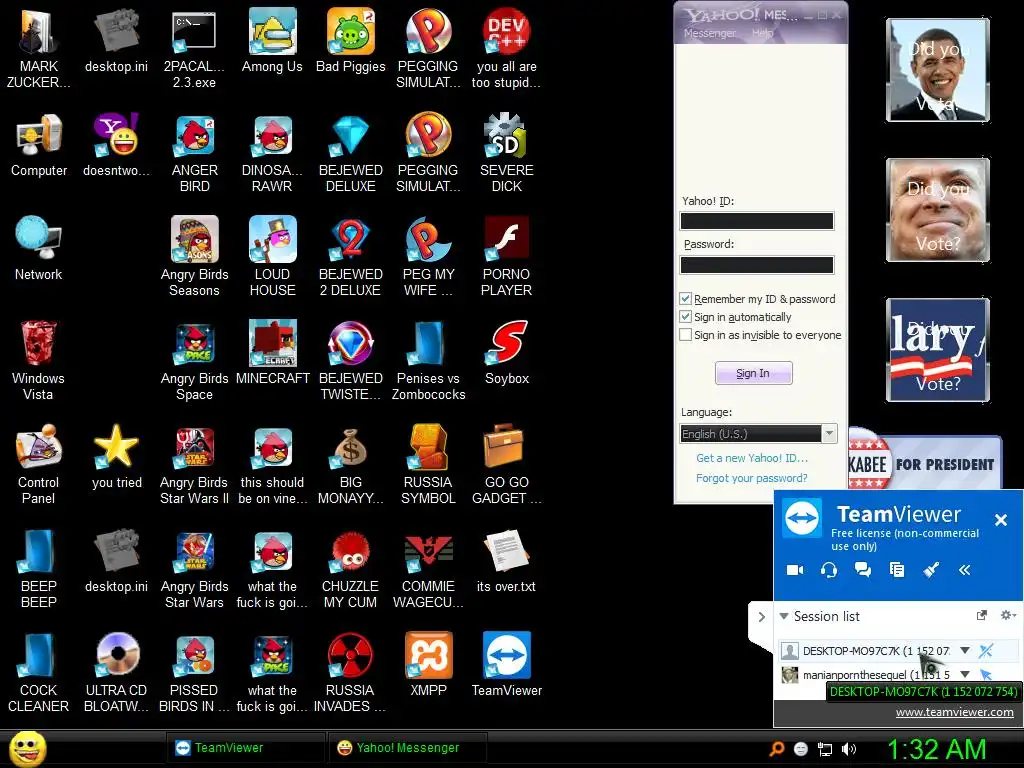This screenshot has width=1024, height=768.
Task: Click the Obama Did you Vote gadget
Action: tap(938, 70)
